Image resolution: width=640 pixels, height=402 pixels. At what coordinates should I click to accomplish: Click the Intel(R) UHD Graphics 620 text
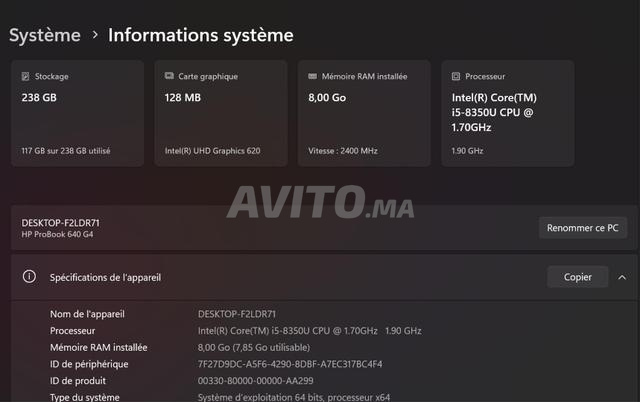coord(212,151)
